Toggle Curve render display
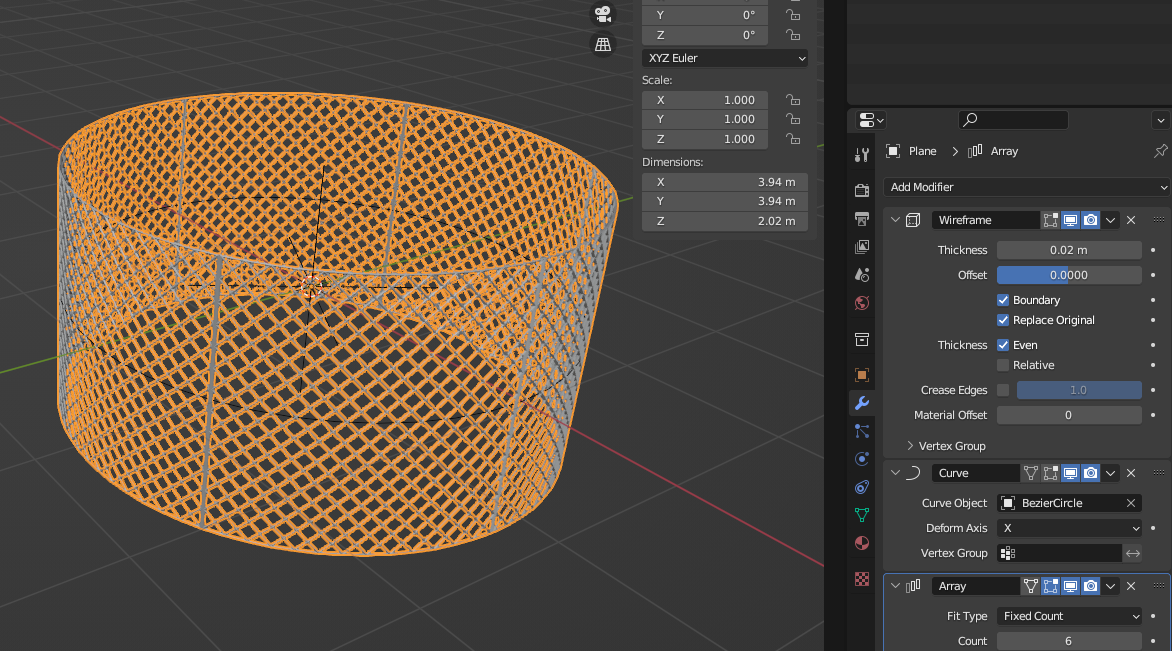 click(x=1091, y=473)
